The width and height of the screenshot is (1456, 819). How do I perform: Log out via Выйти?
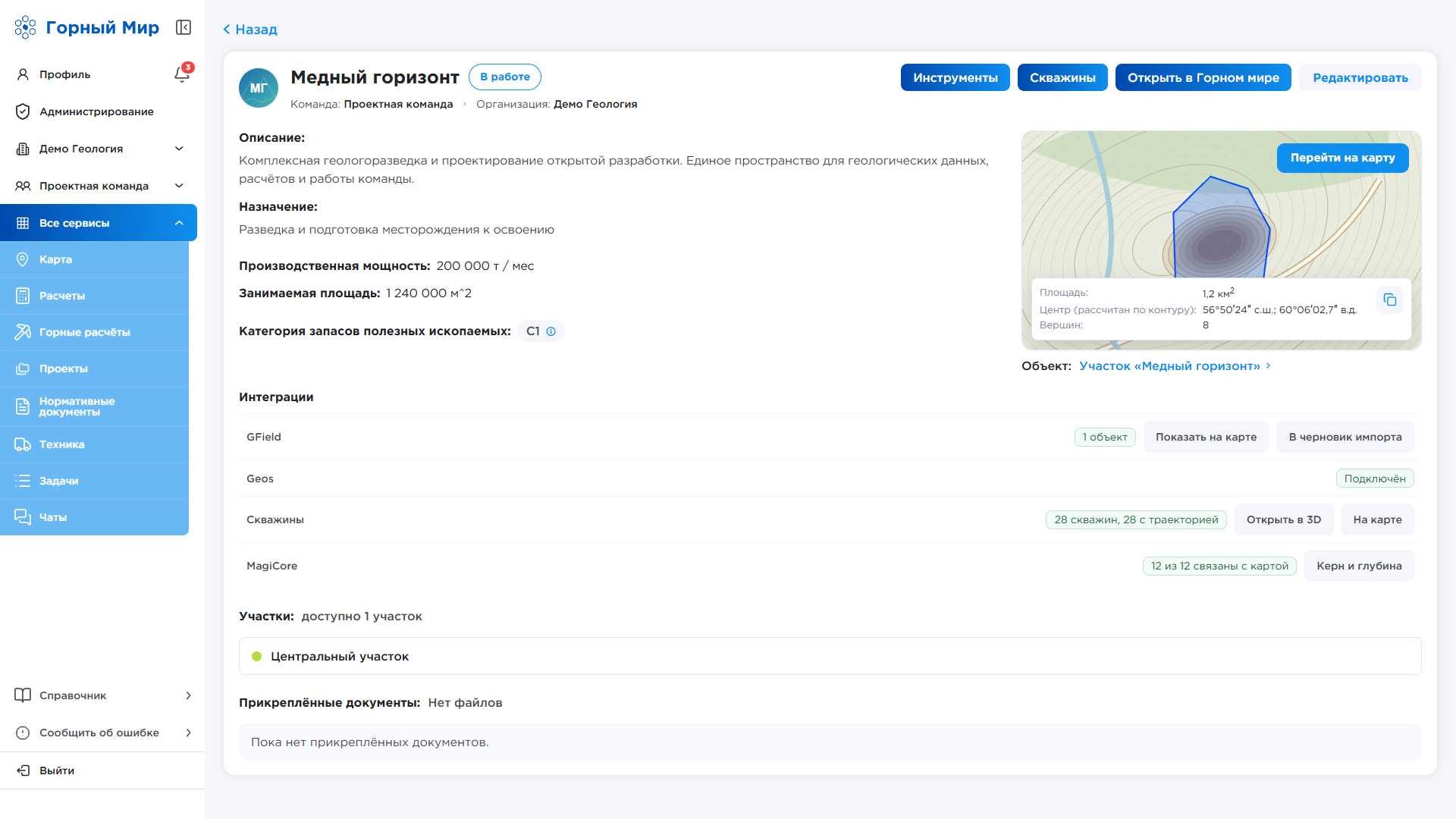[102, 770]
